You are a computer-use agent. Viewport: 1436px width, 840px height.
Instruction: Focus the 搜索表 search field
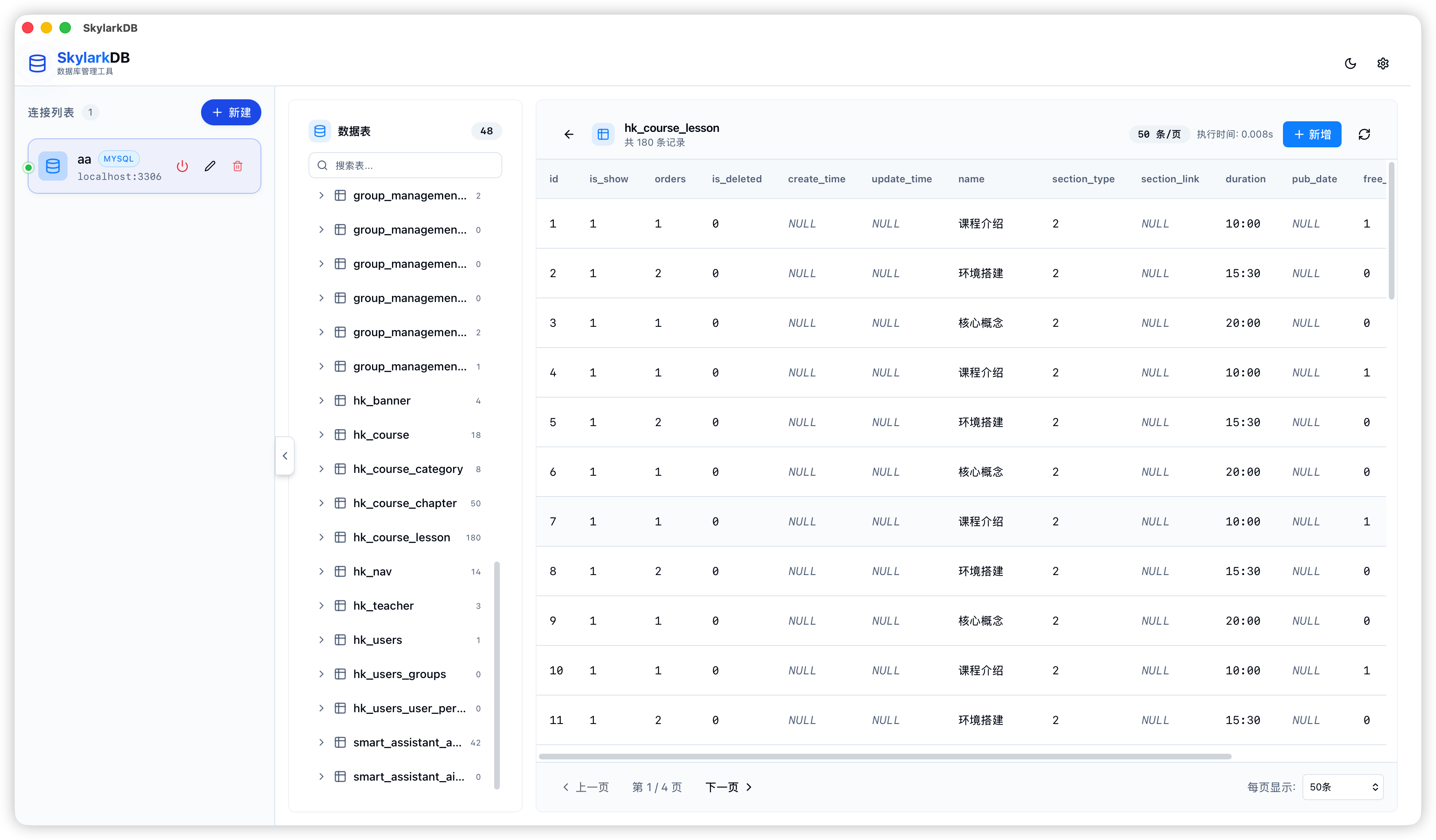click(x=405, y=165)
